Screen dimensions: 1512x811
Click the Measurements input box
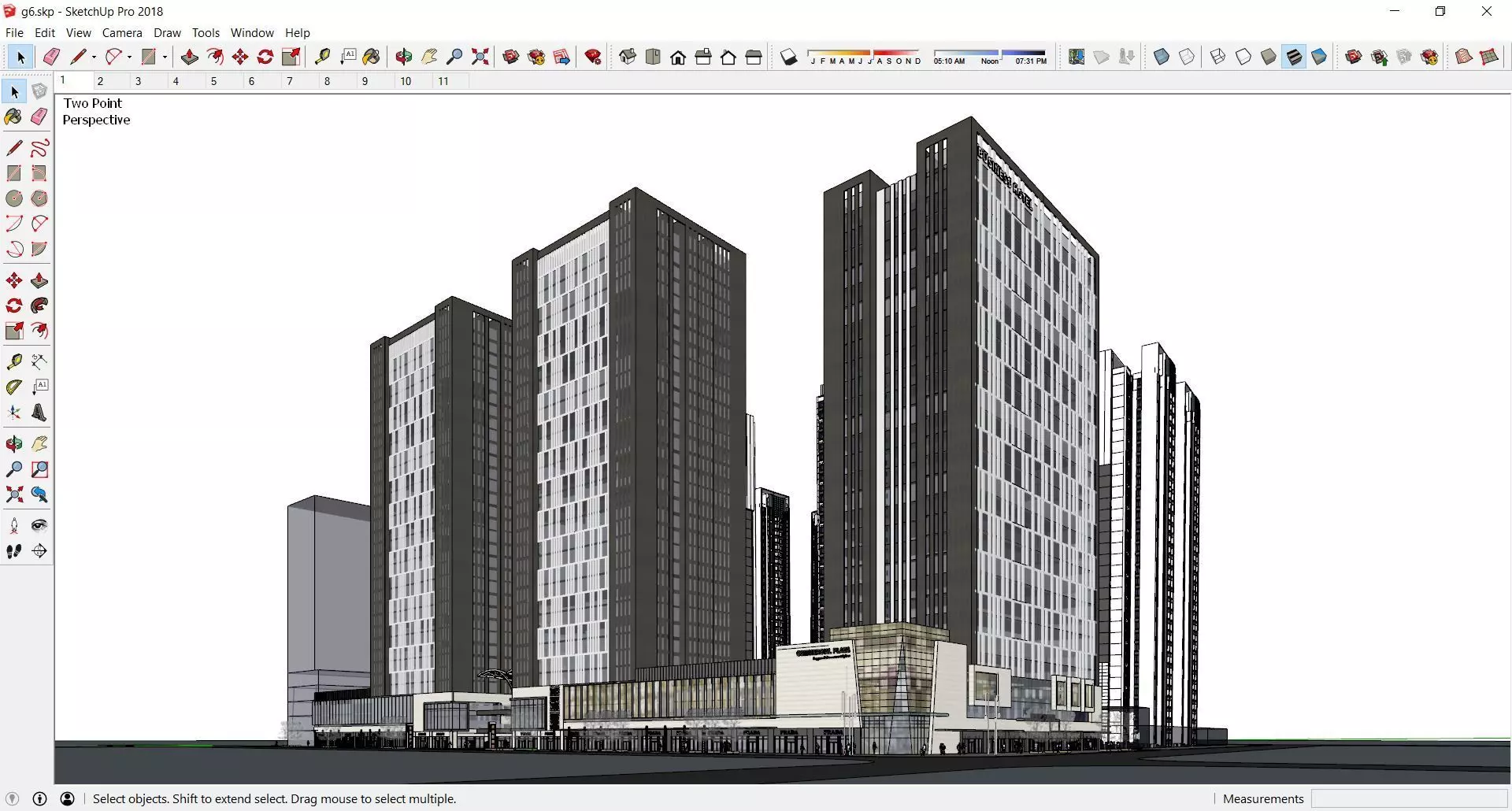[x=1409, y=799]
